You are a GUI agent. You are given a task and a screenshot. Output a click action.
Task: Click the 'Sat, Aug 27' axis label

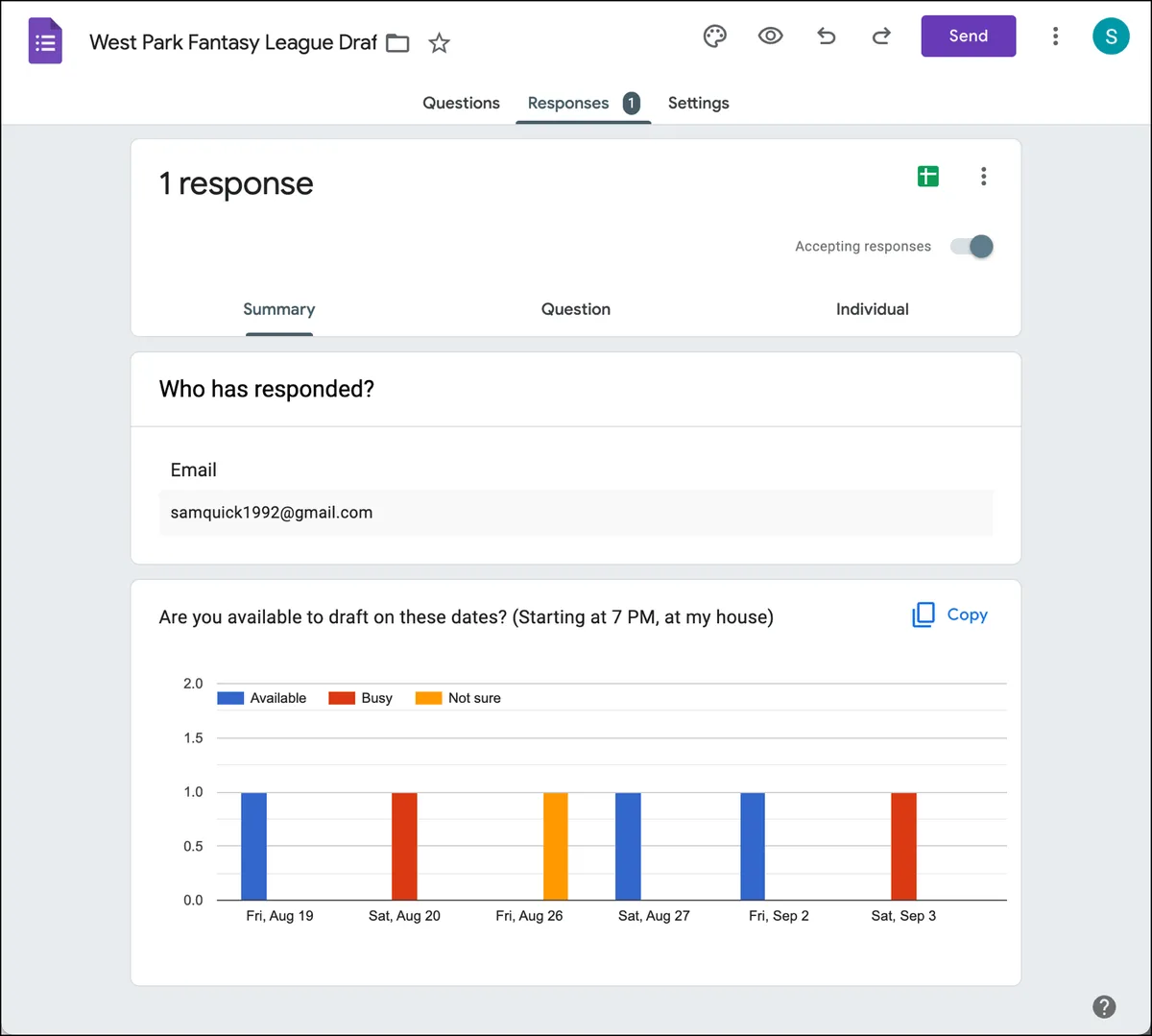click(654, 916)
